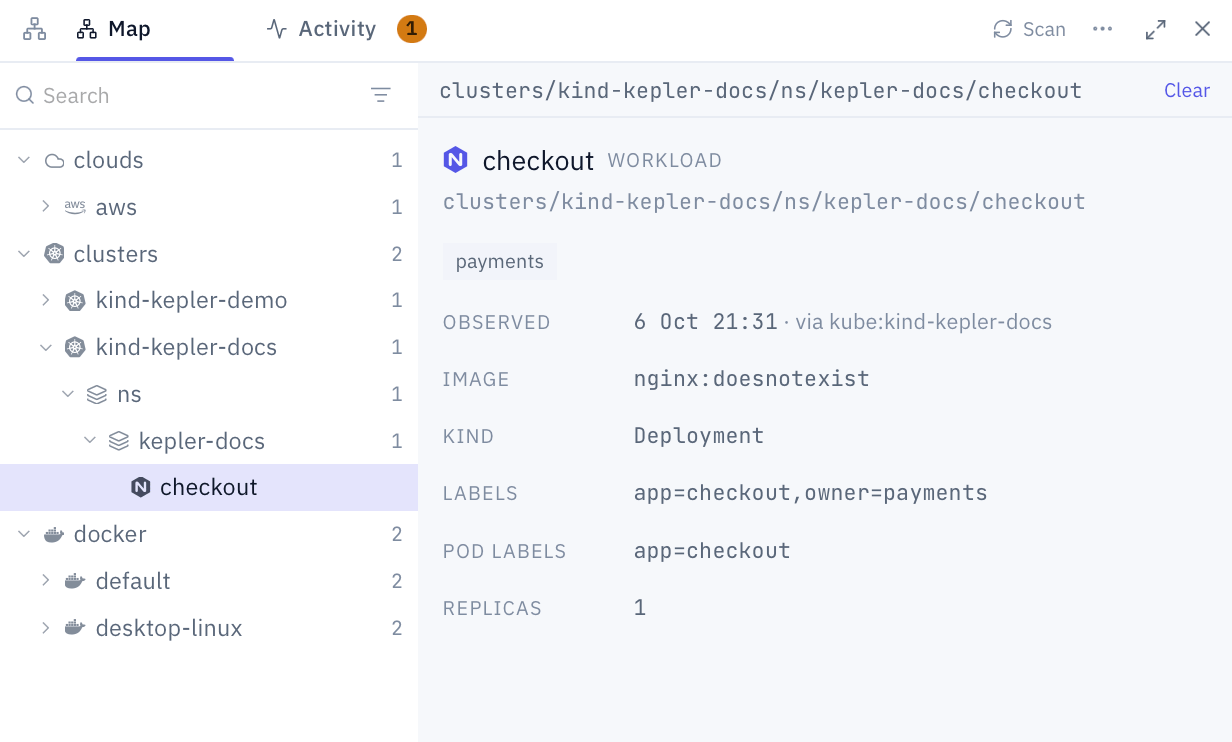
Task: Click the nginx icon in the checkout header
Action: coord(456,160)
